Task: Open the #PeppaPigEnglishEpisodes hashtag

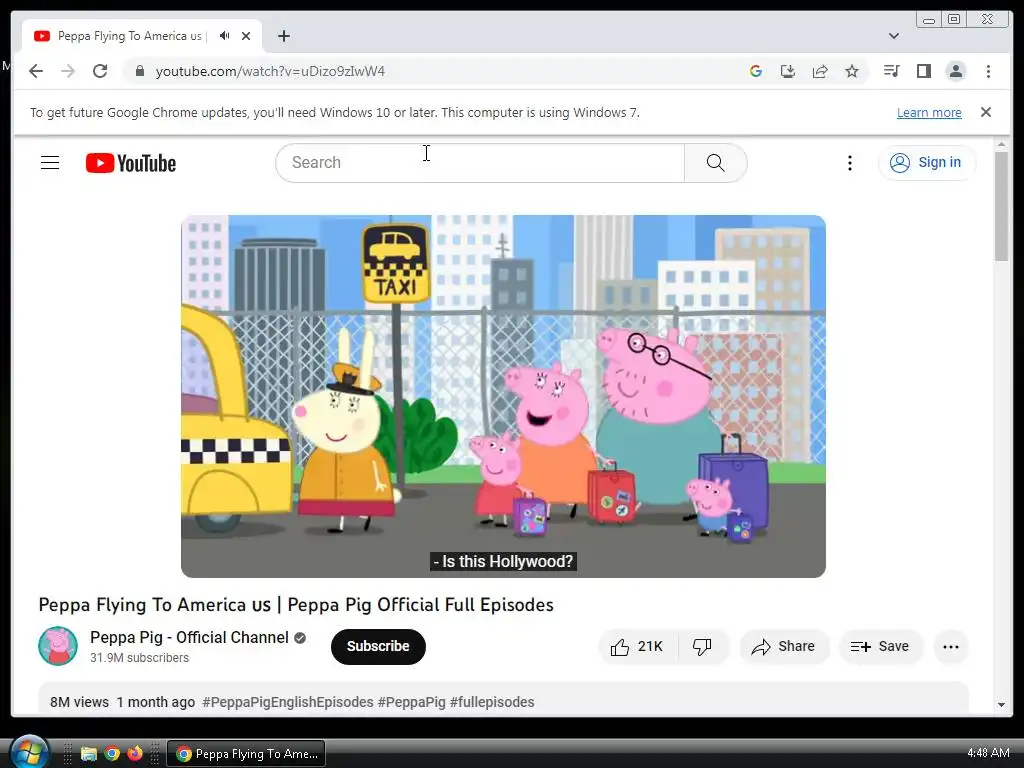Action: tap(287, 702)
